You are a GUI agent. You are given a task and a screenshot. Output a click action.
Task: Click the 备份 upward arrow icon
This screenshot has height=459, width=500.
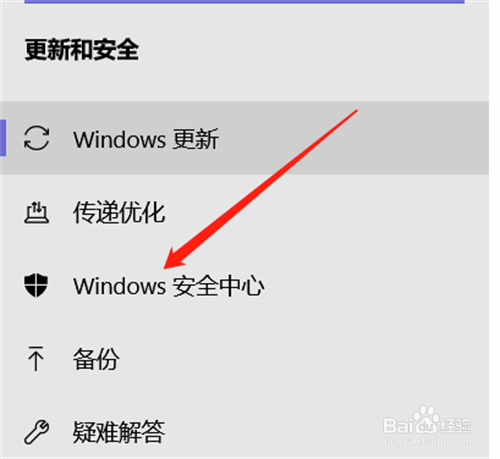tap(36, 359)
